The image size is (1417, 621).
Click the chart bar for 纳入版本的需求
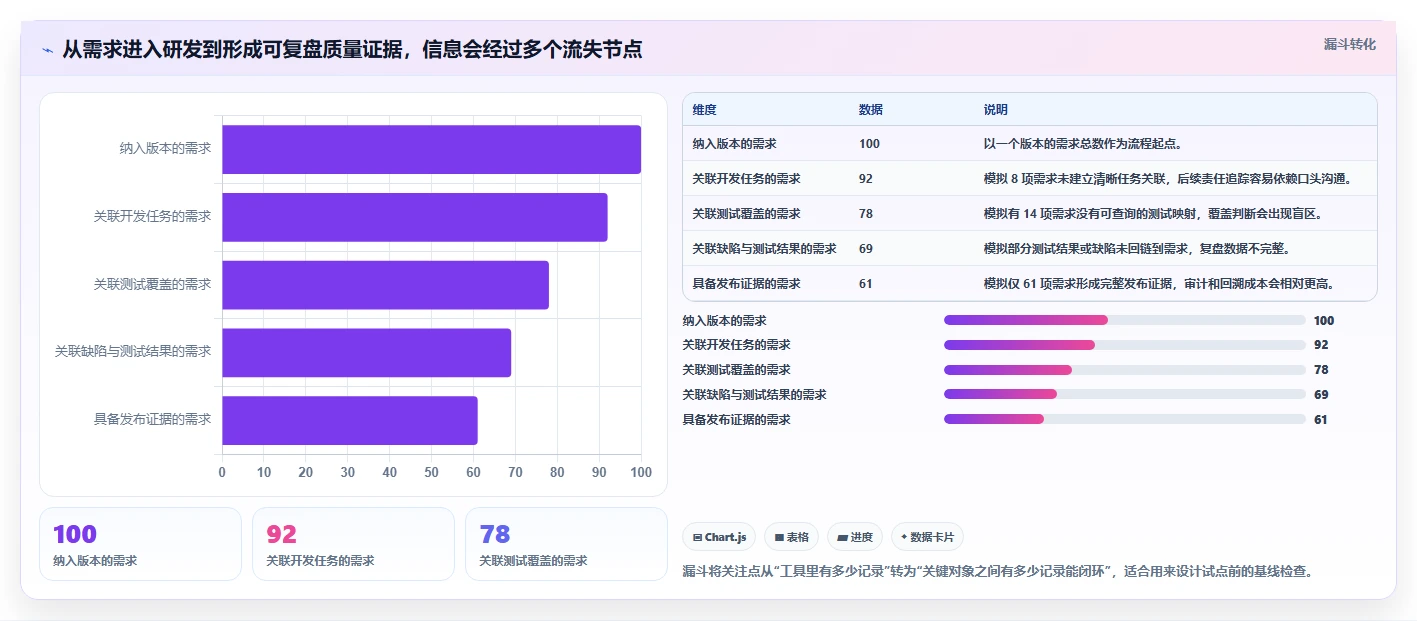[x=431, y=149]
